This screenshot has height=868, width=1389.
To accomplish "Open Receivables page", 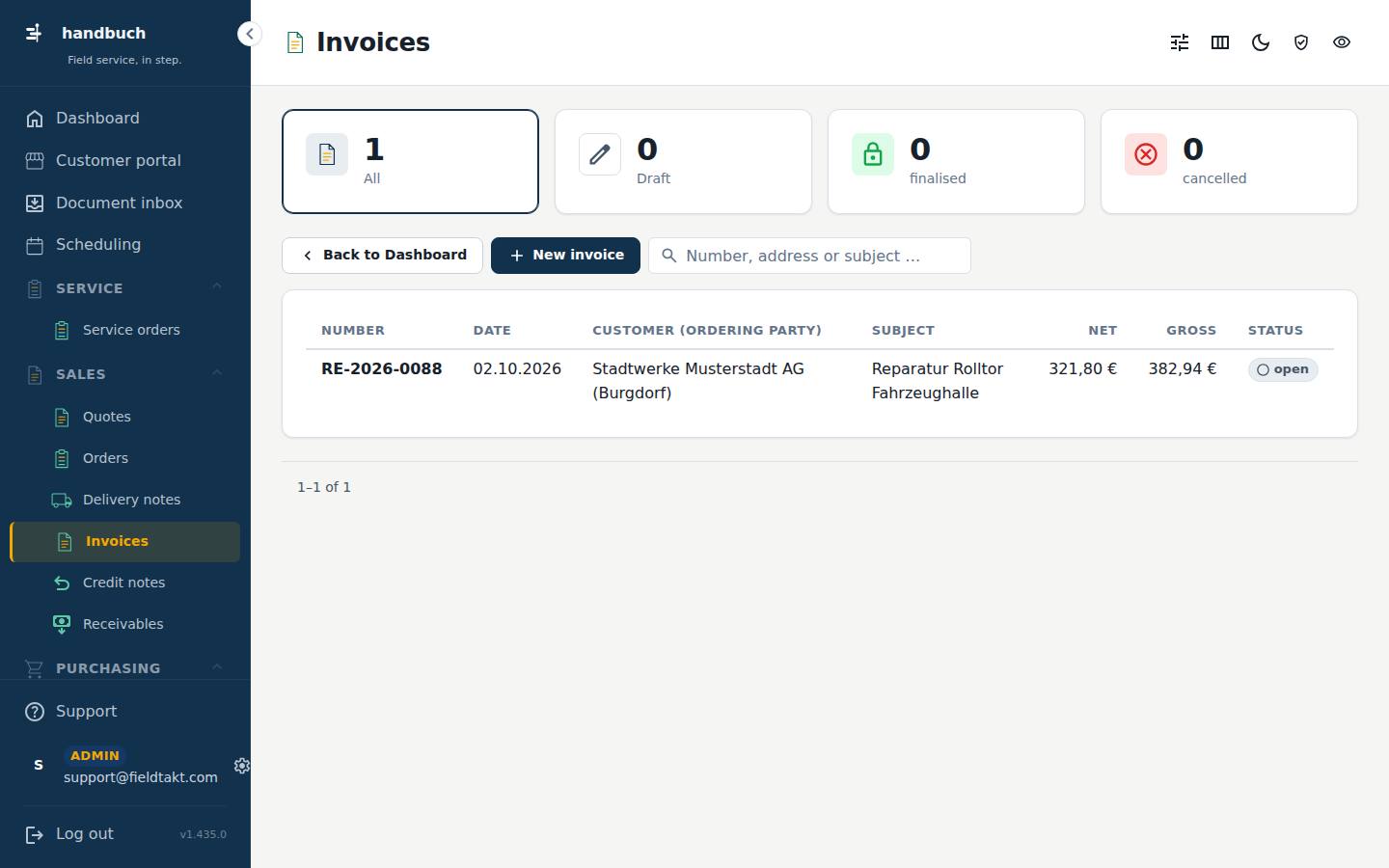I will coord(125,624).
